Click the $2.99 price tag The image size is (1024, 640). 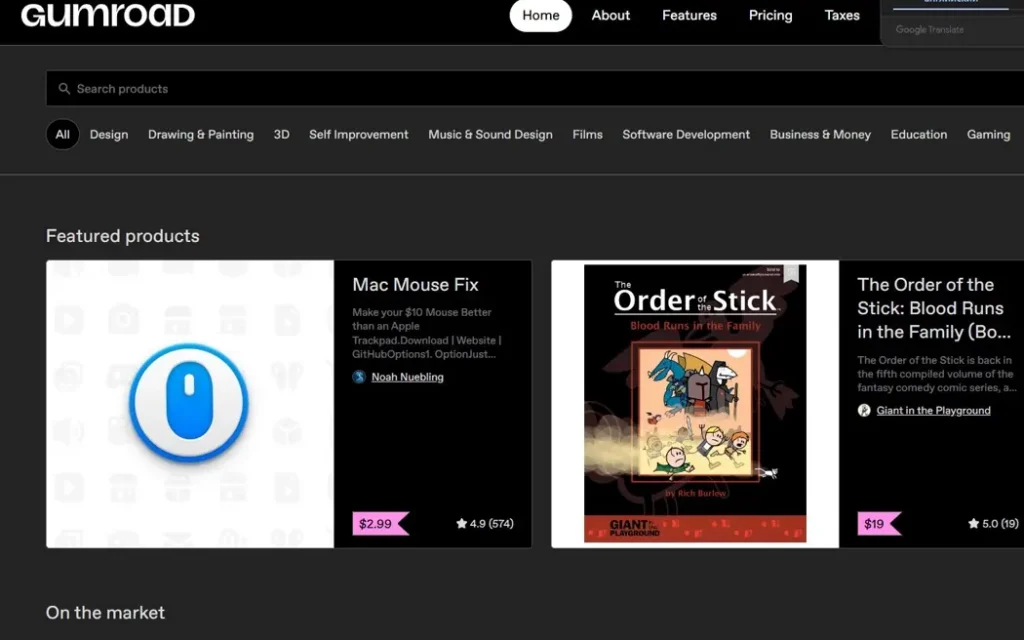coord(380,523)
